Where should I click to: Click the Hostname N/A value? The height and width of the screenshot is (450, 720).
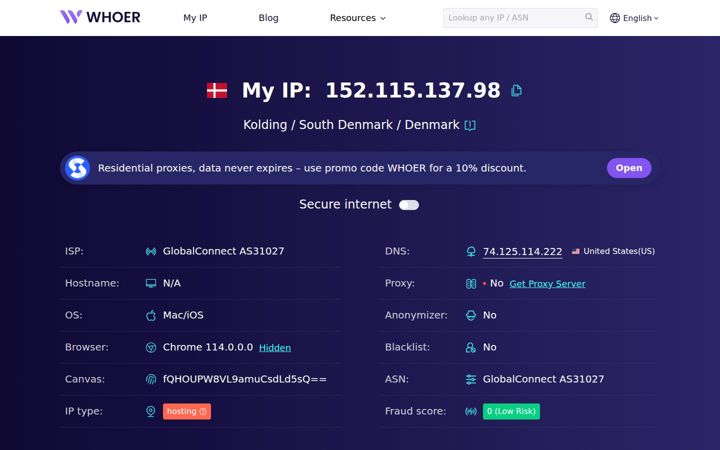coord(172,283)
